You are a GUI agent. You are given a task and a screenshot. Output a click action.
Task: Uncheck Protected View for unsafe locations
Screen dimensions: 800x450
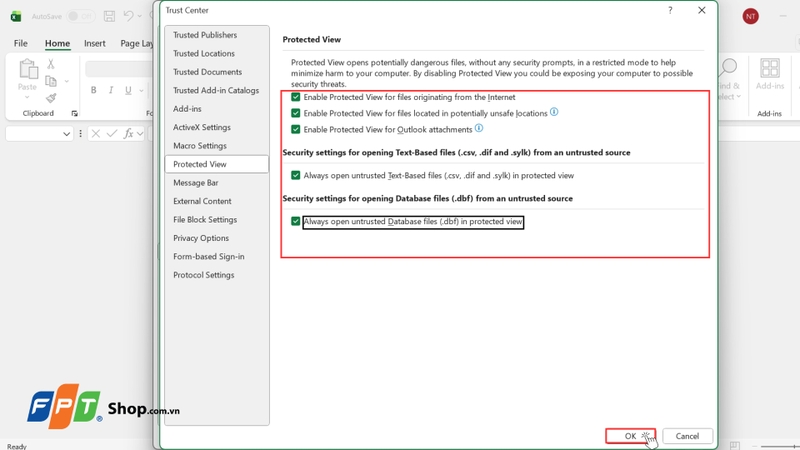coord(295,113)
